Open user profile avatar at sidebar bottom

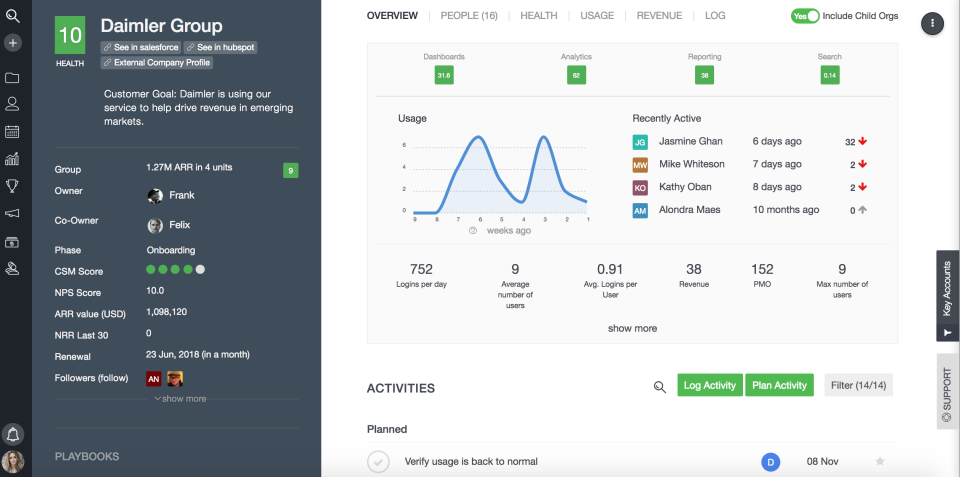(x=13, y=462)
